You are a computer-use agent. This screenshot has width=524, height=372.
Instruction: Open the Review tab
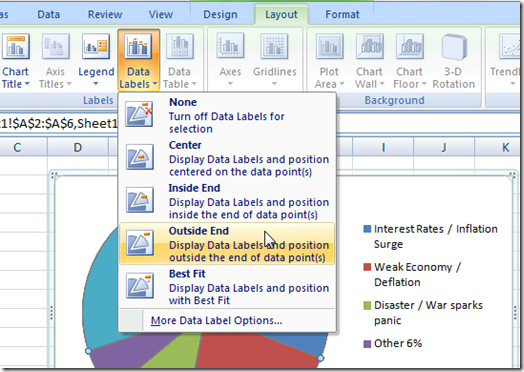105,14
